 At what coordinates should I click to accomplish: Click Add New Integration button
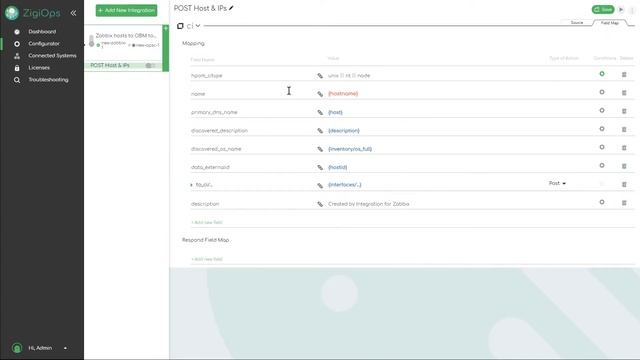(127, 10)
